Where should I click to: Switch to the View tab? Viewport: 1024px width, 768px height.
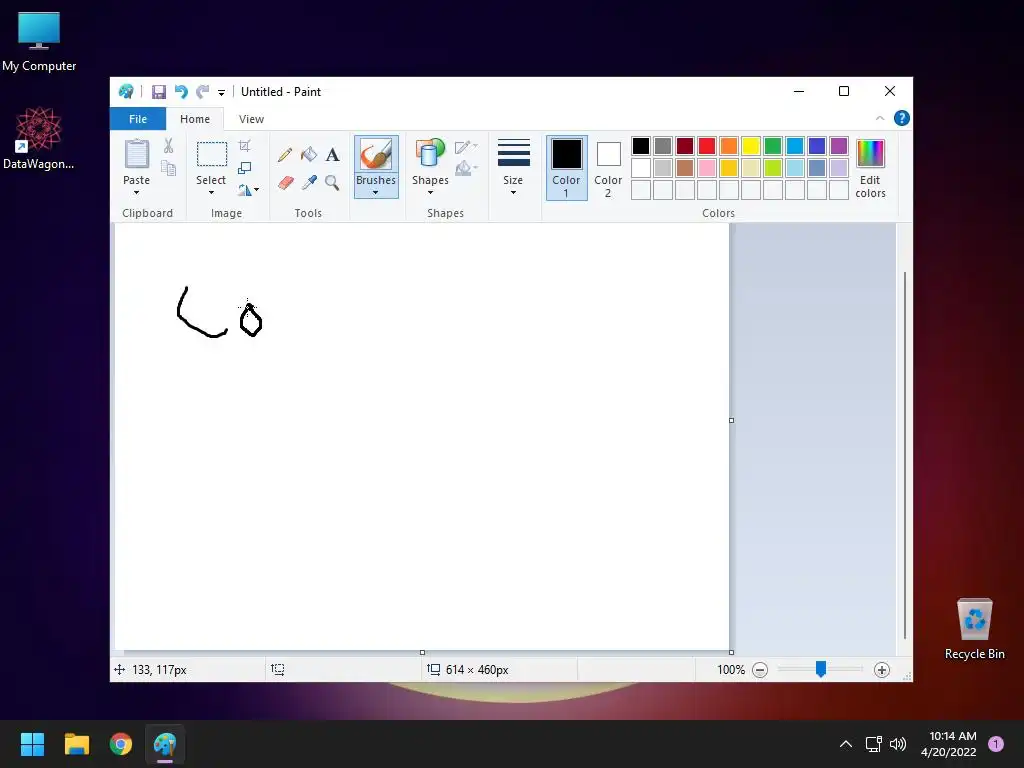click(x=251, y=119)
